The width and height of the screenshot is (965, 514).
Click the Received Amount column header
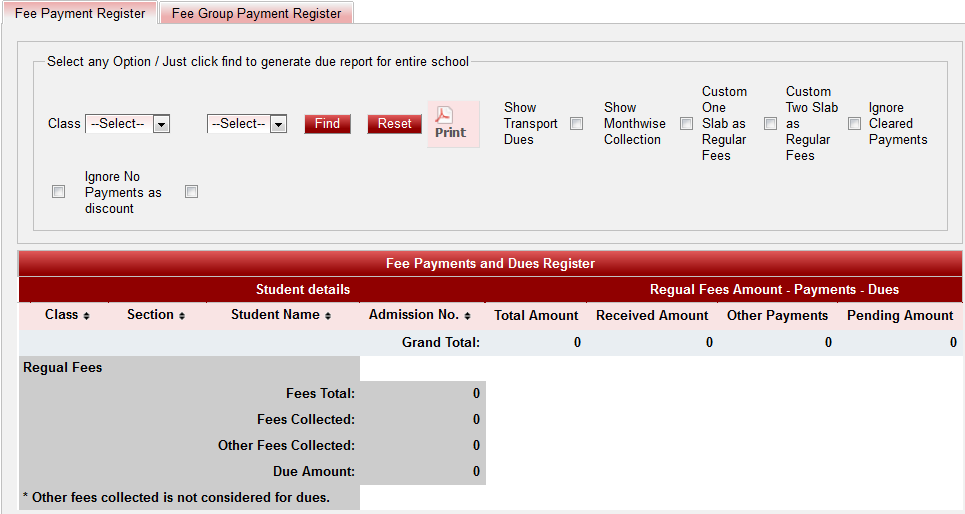[652, 316]
